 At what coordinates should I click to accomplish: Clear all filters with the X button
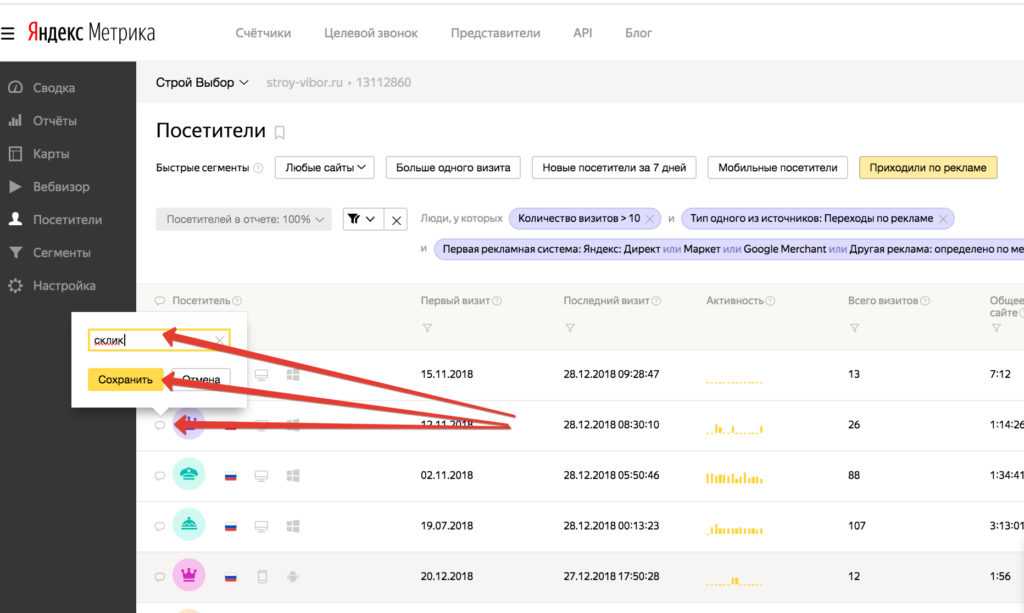[396, 220]
